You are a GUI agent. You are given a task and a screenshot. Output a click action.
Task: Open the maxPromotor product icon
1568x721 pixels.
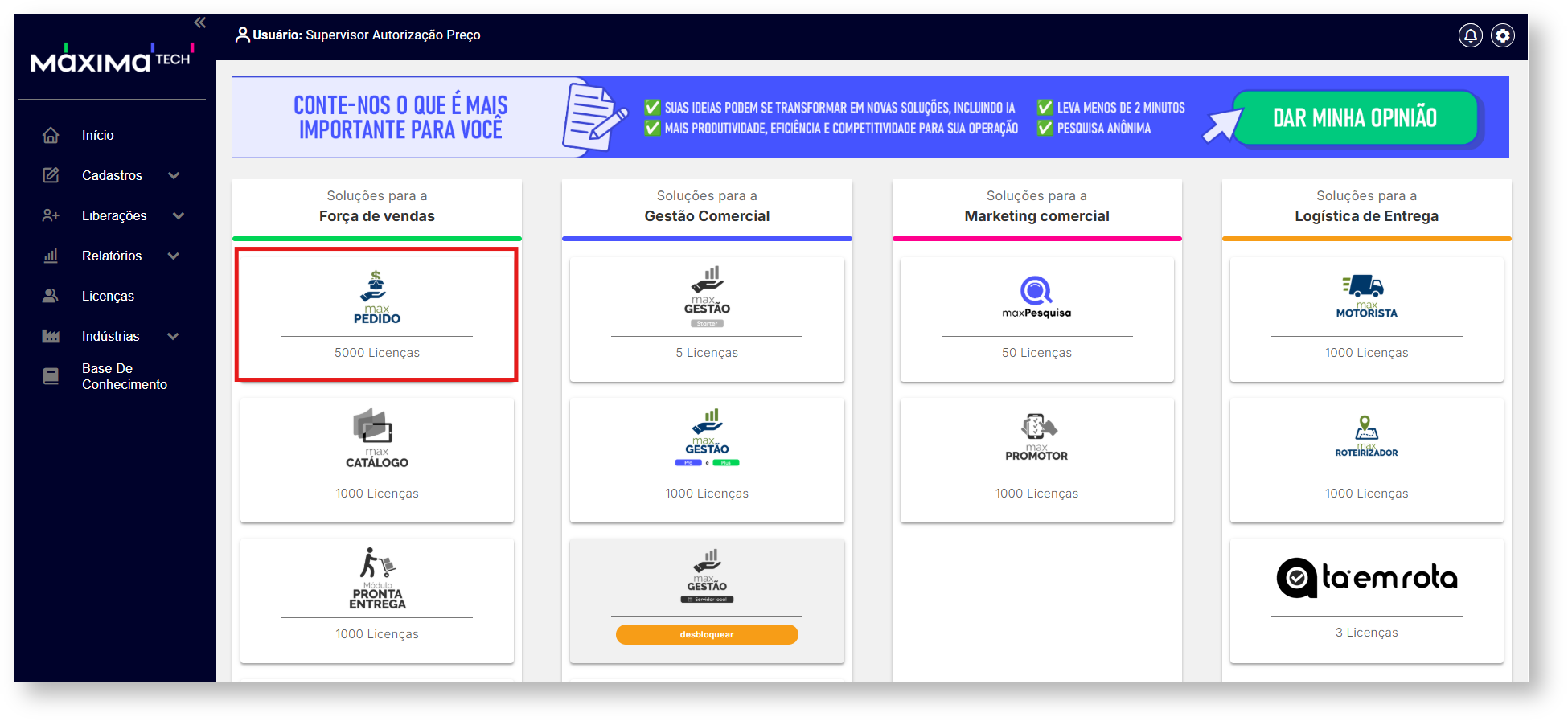[1036, 437]
